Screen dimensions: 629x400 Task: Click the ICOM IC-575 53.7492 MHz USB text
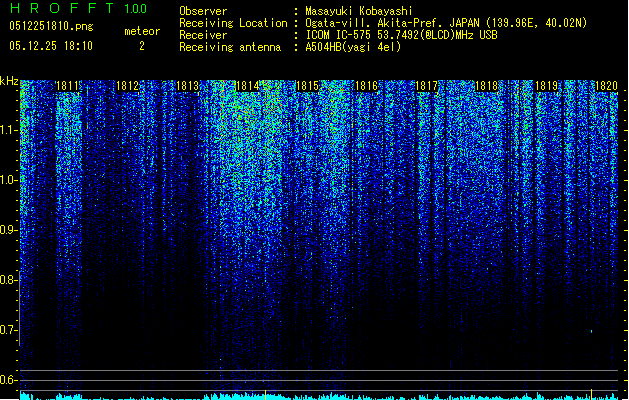click(x=401, y=35)
